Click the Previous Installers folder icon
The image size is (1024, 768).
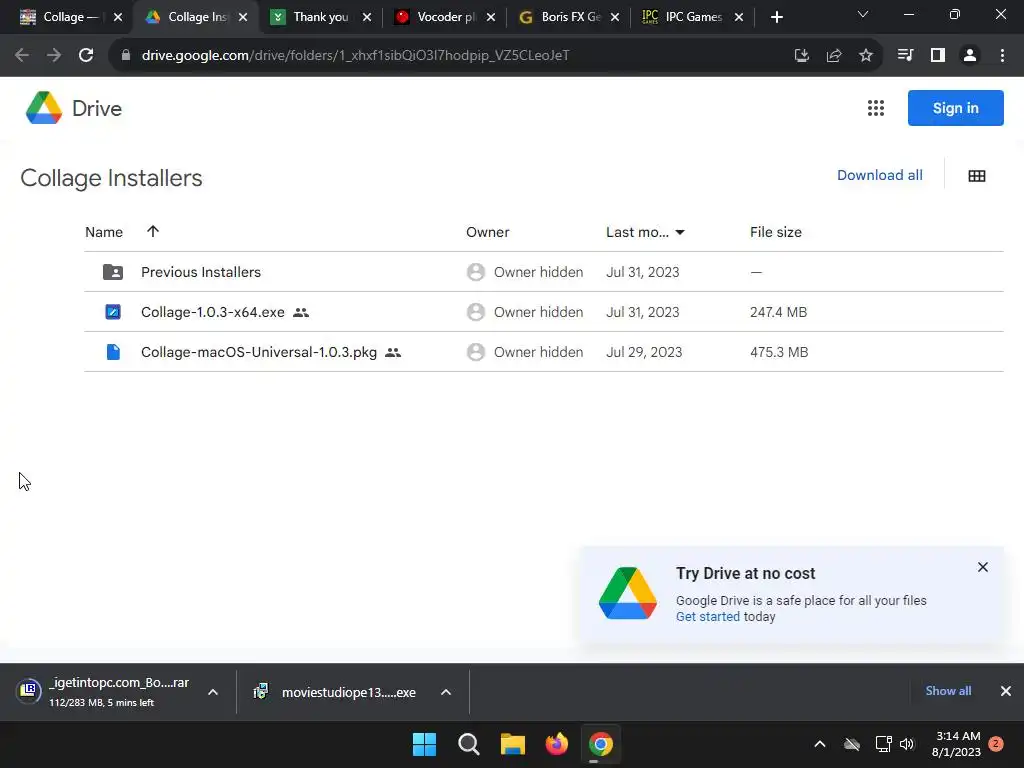click(x=113, y=272)
